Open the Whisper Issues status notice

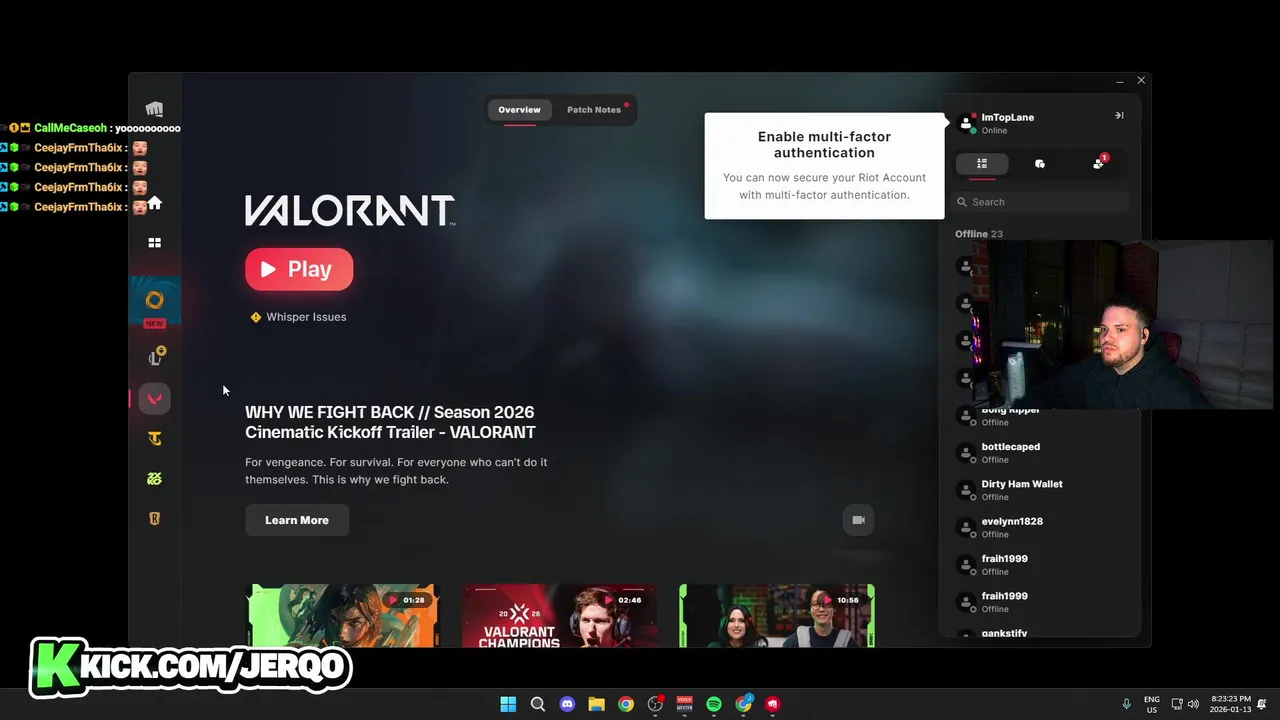(298, 317)
